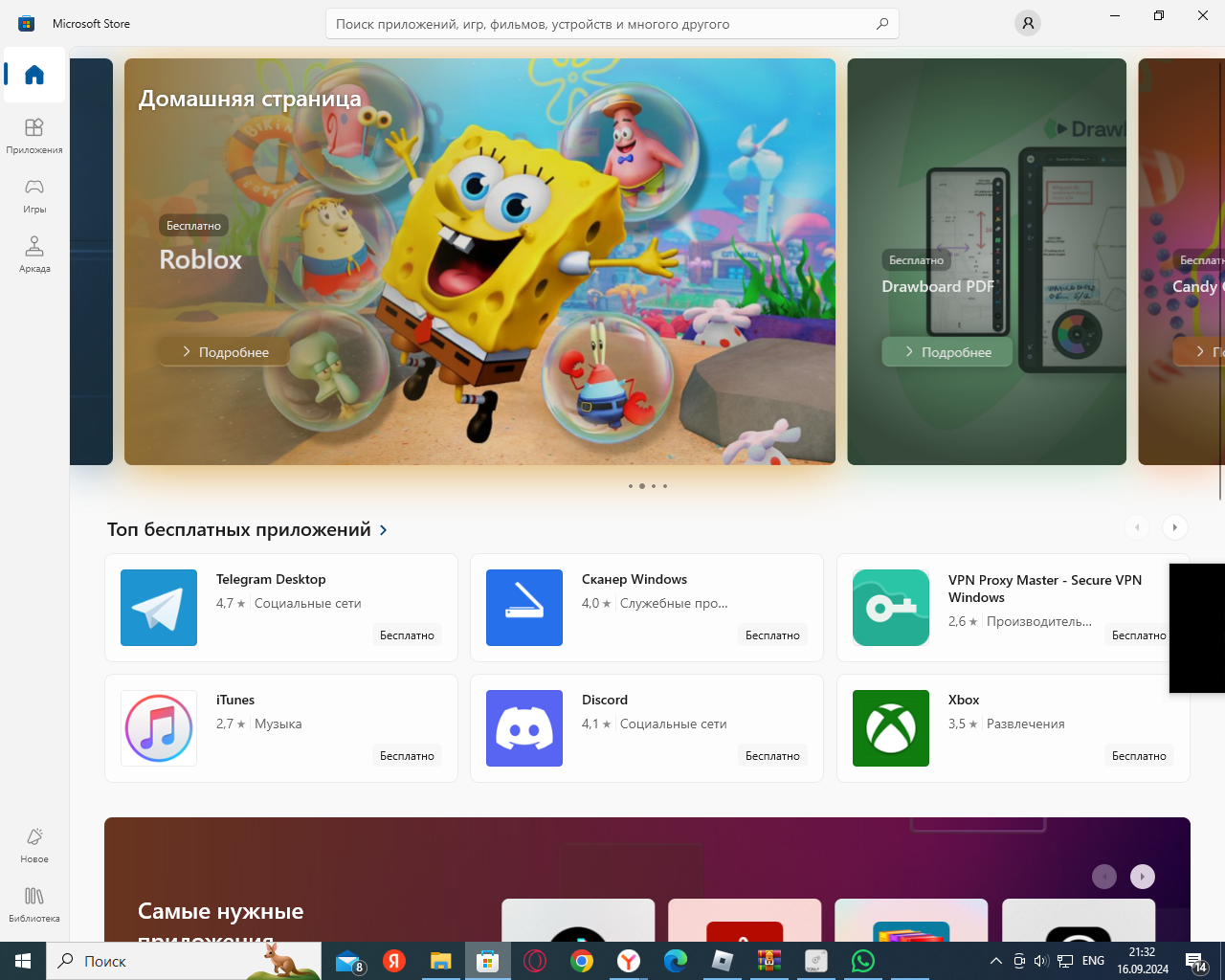Open the Yandex app from the taskbar
Viewport: 1225px width, 980px height.
(393, 961)
